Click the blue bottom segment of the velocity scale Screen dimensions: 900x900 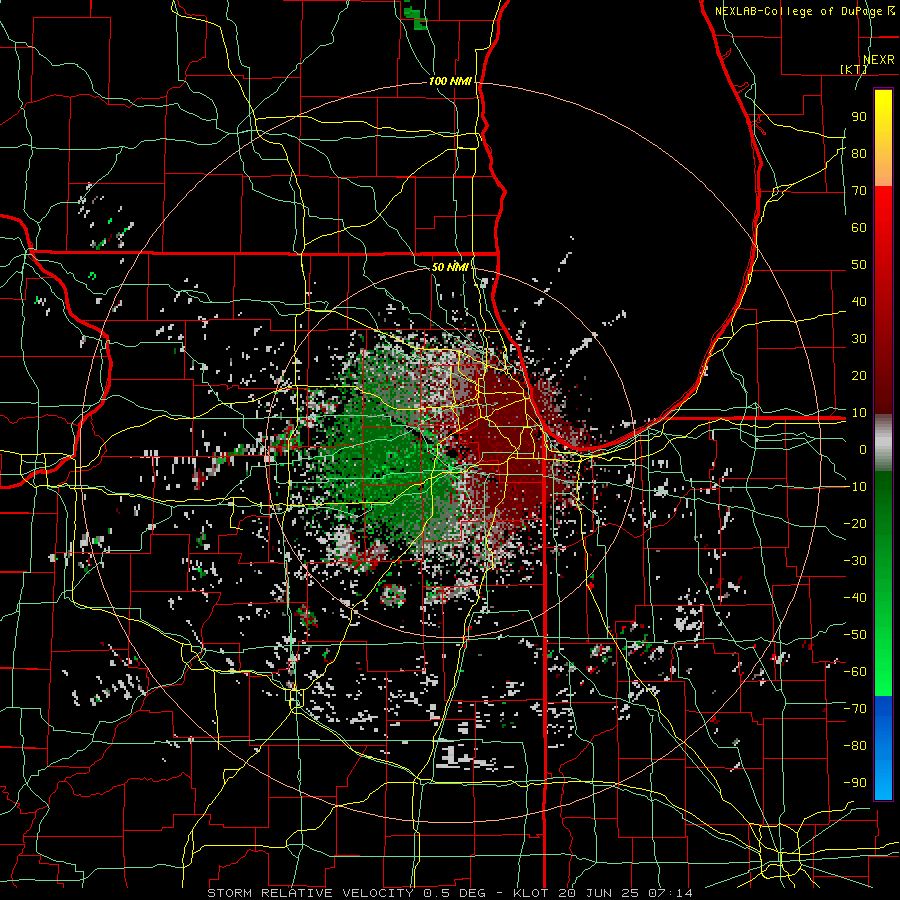tap(883, 748)
